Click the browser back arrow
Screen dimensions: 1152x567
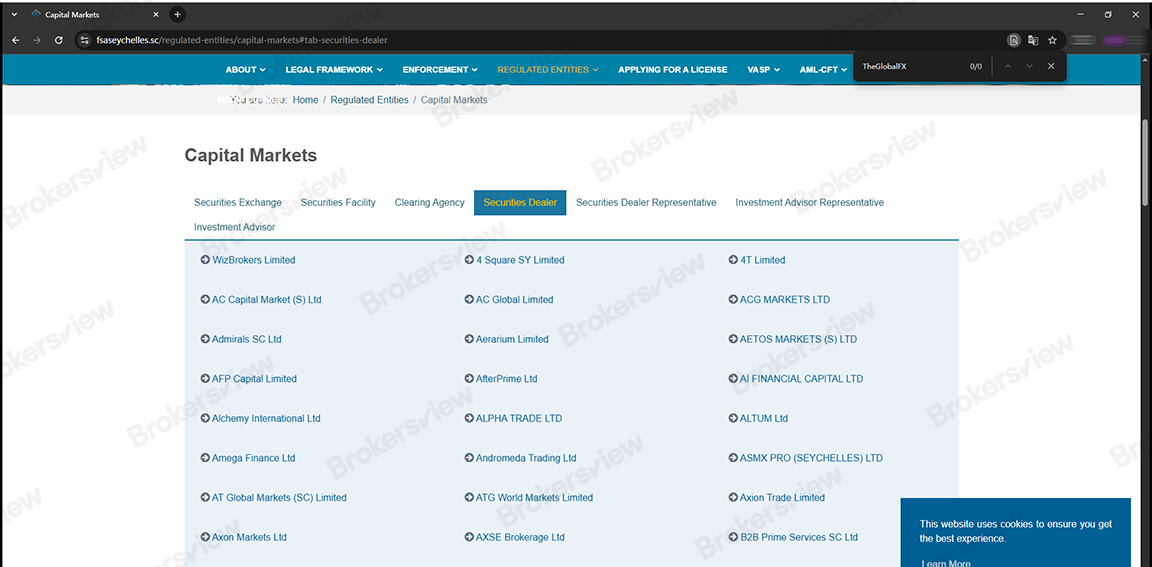[16, 40]
